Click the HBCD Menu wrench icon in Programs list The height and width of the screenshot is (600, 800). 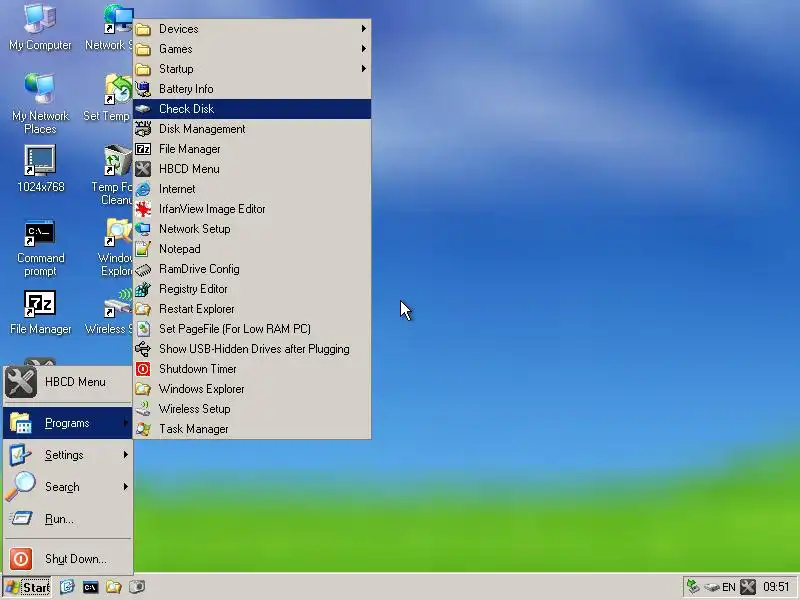(143, 169)
